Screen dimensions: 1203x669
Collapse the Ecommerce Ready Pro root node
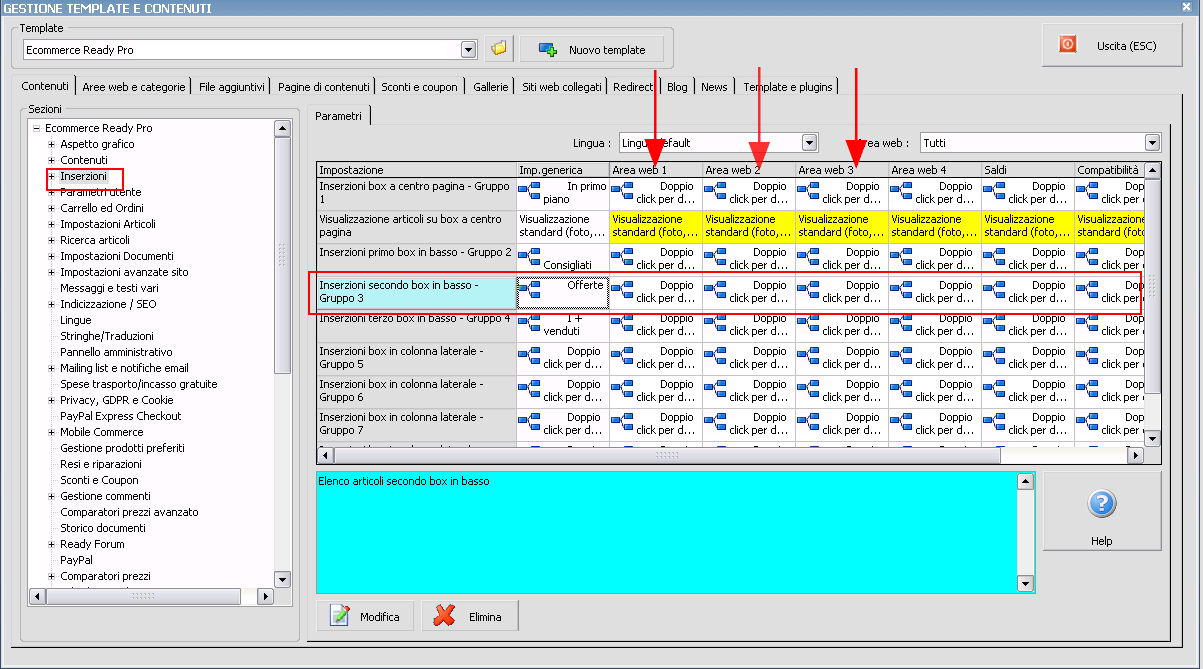37,128
